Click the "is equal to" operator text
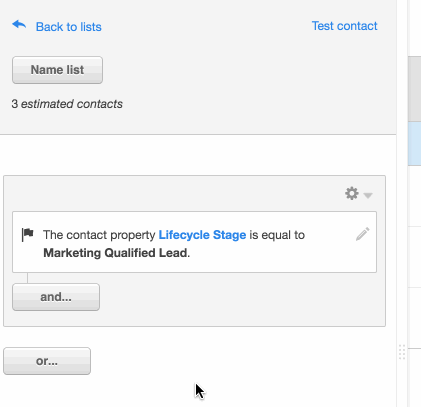 (277, 235)
